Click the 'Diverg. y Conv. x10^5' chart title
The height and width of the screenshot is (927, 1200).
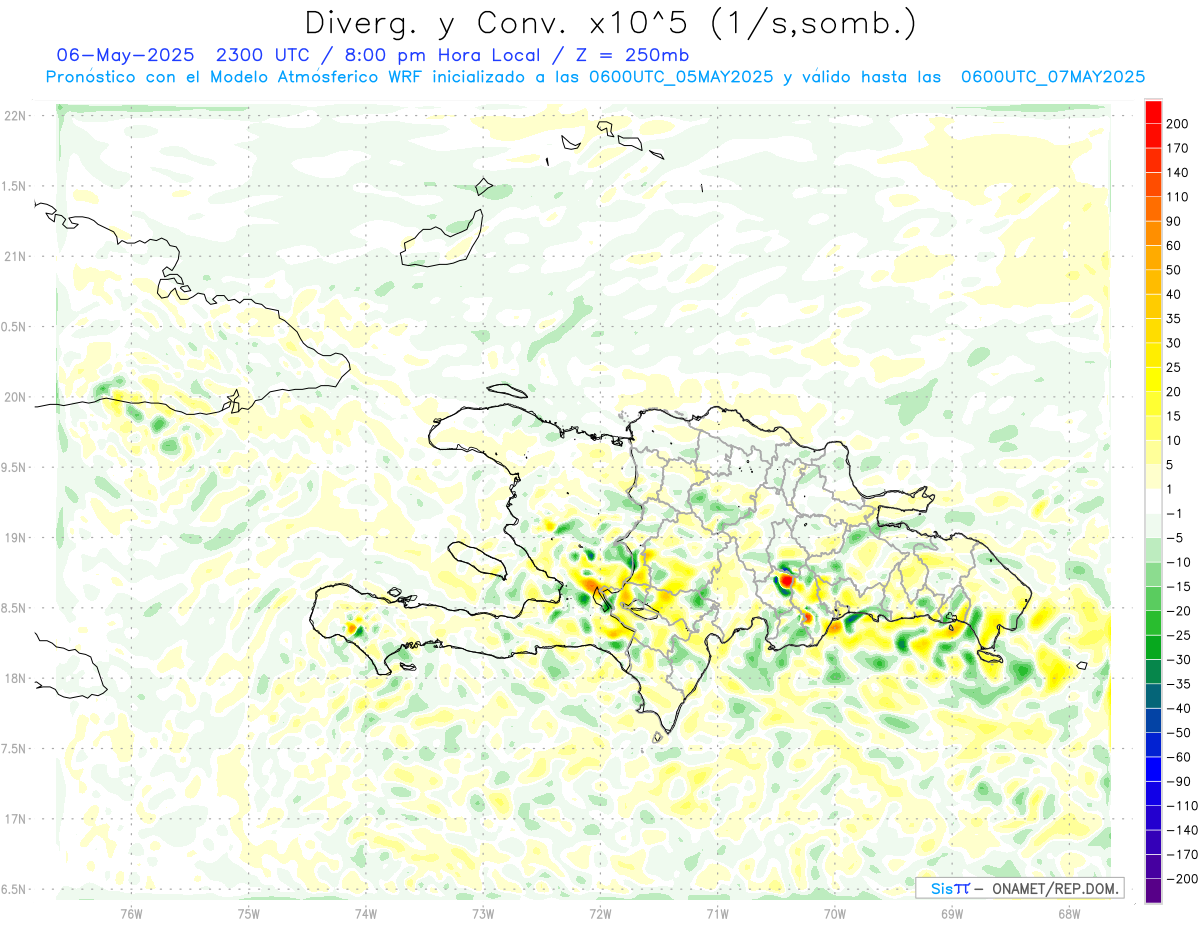(610, 22)
